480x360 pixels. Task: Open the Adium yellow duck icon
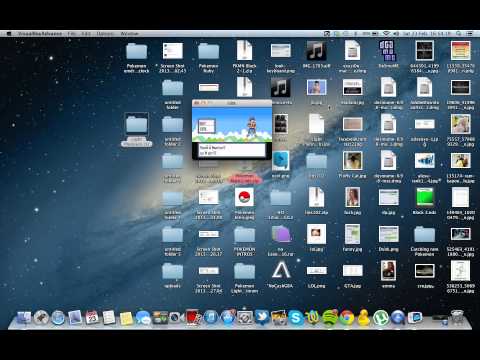363,318
